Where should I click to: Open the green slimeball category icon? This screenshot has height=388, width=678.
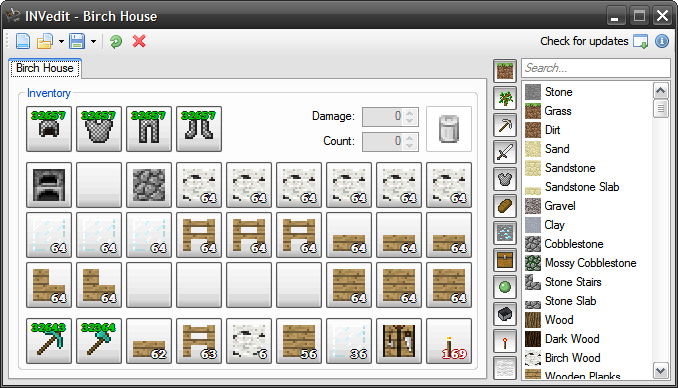tap(505, 287)
